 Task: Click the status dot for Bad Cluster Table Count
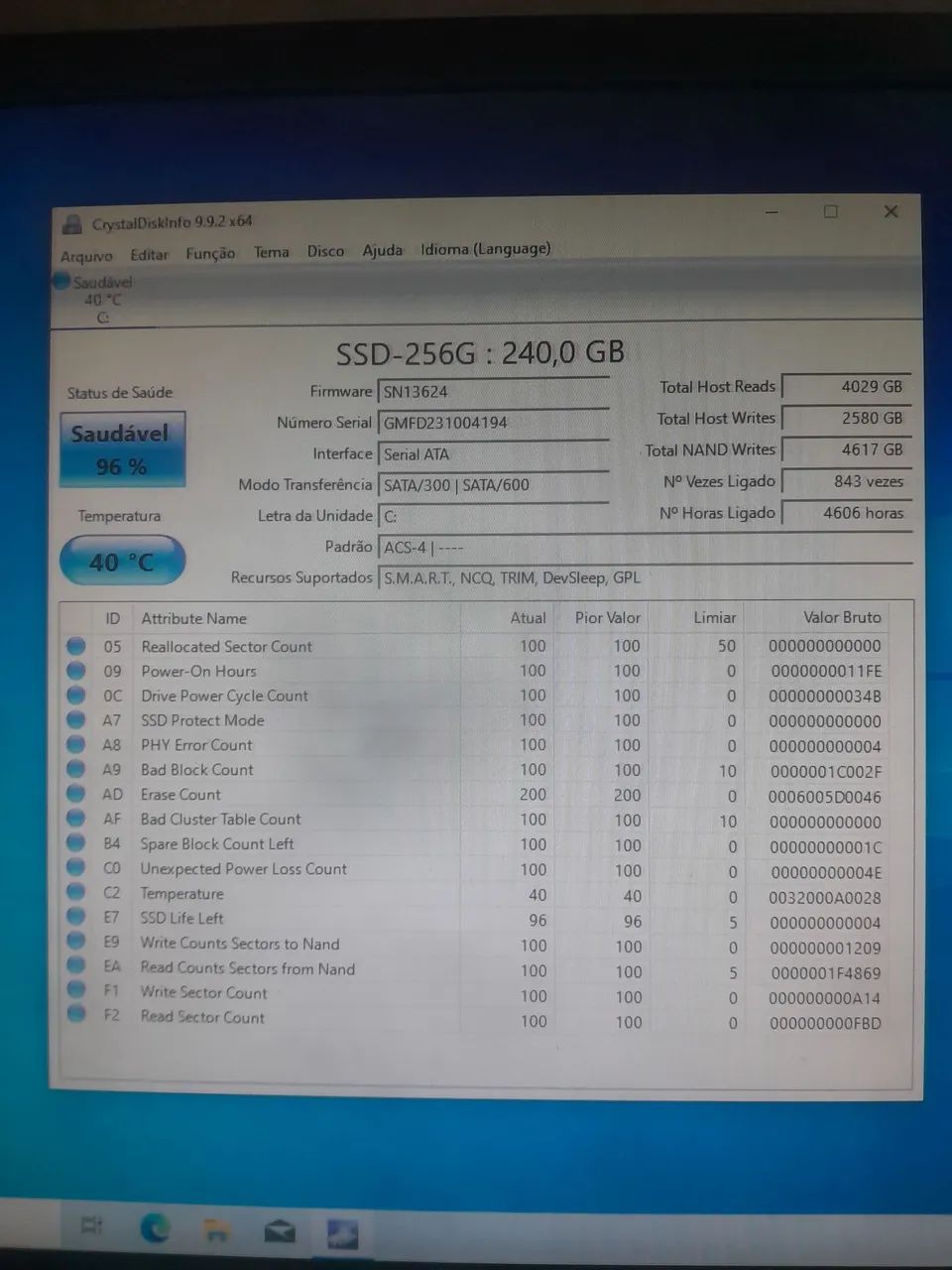(x=75, y=819)
